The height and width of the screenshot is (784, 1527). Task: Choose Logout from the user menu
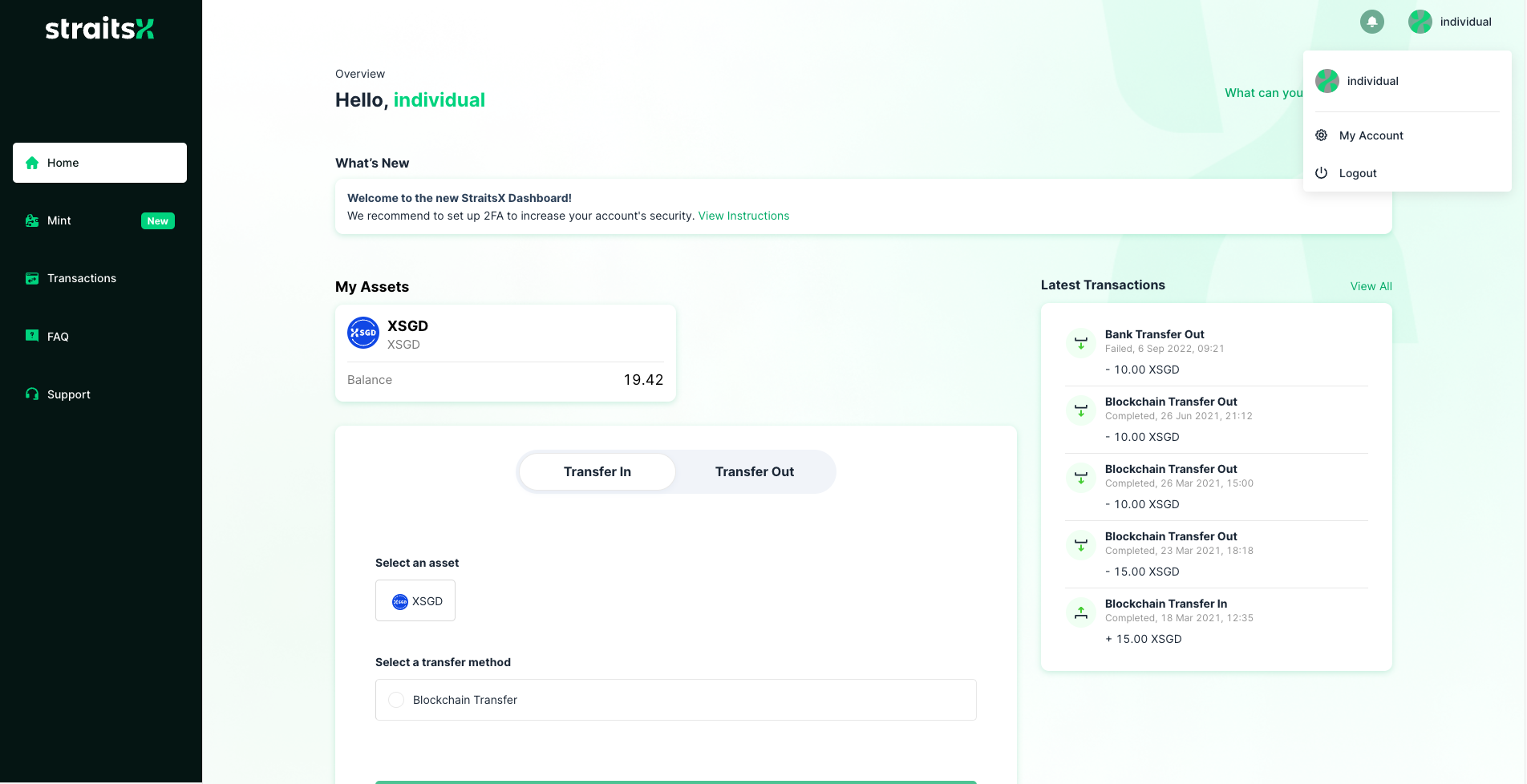(x=1408, y=173)
